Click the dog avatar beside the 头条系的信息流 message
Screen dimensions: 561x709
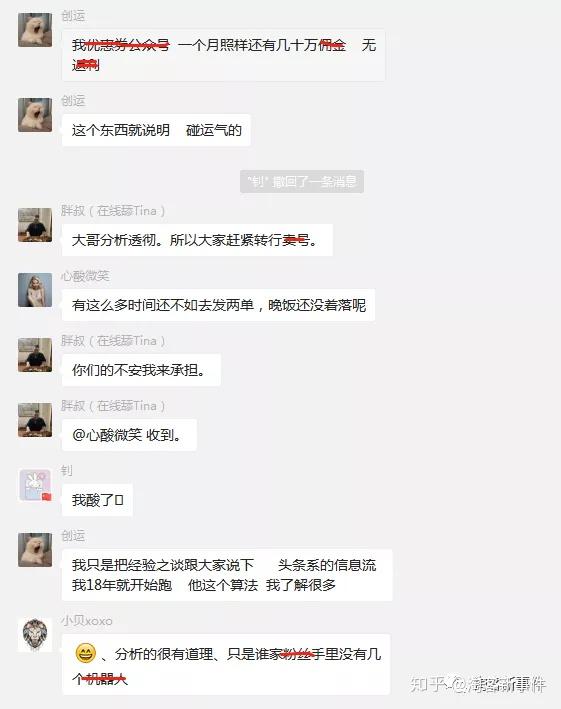coord(35,550)
